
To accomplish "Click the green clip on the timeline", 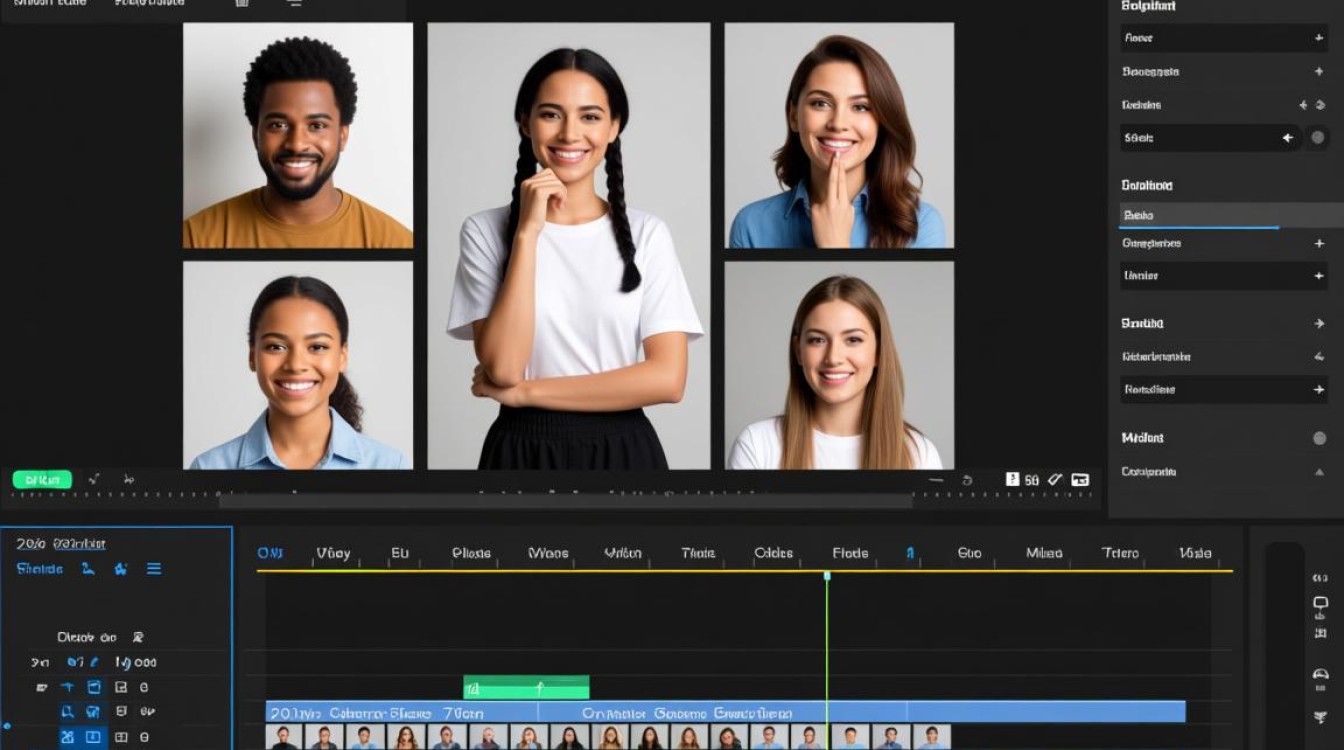I will pos(526,688).
